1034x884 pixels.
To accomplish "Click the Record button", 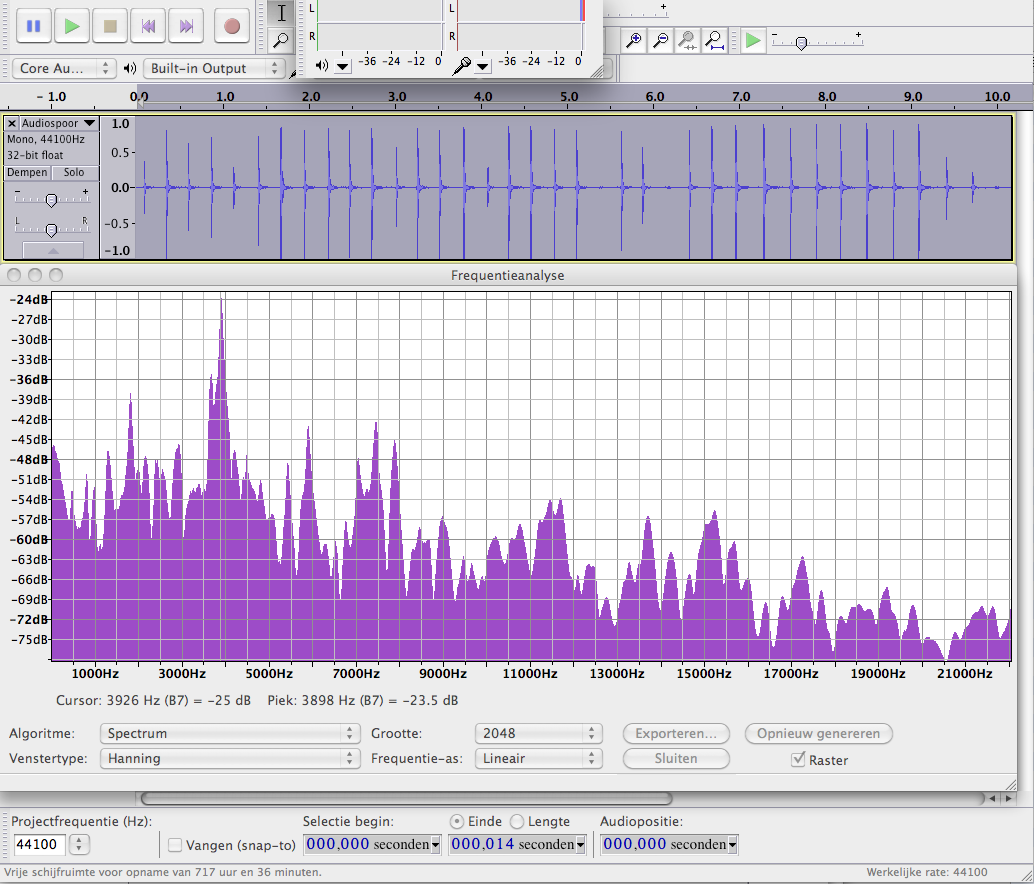I will (x=232, y=26).
